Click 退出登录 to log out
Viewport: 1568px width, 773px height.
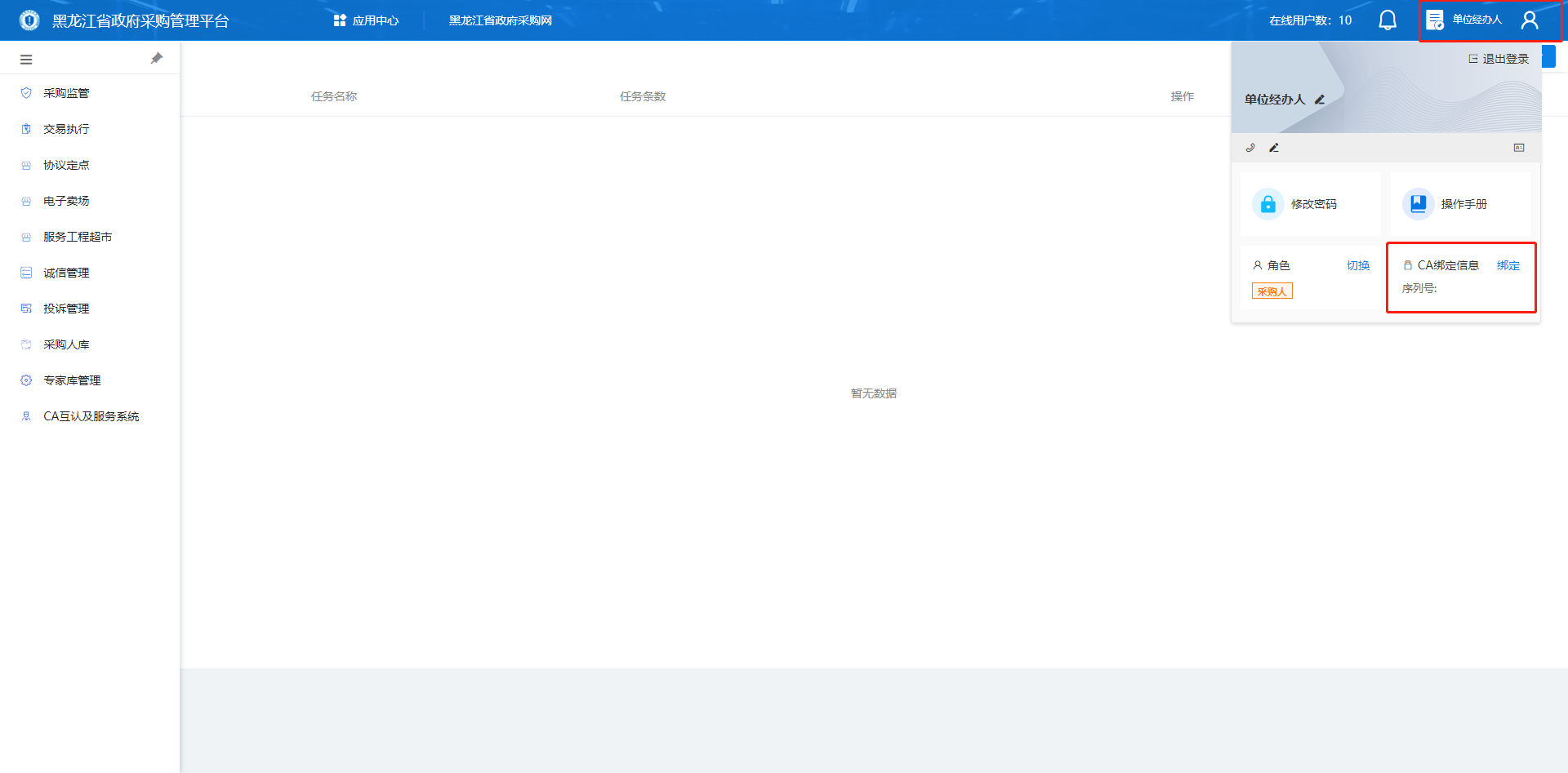1506,59
